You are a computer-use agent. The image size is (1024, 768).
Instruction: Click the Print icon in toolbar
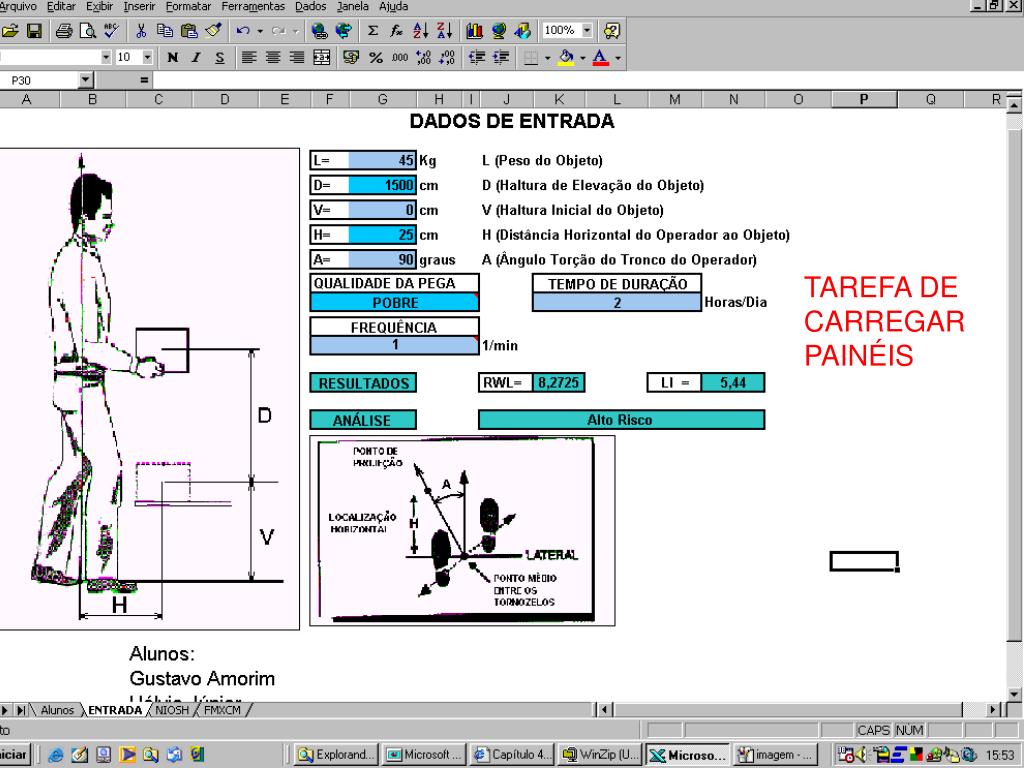point(64,31)
